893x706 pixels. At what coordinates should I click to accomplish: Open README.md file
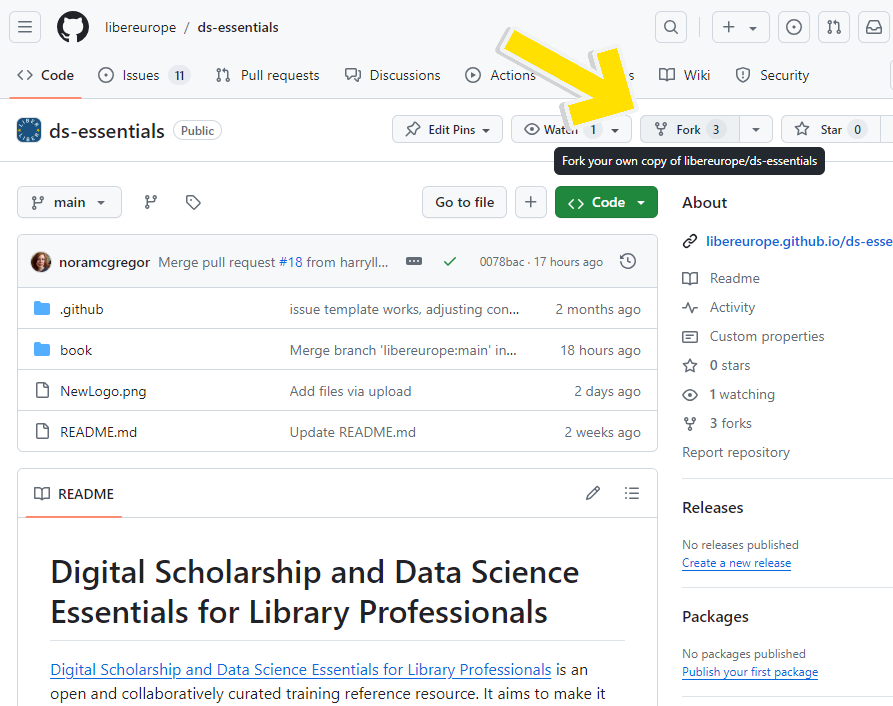click(x=99, y=432)
